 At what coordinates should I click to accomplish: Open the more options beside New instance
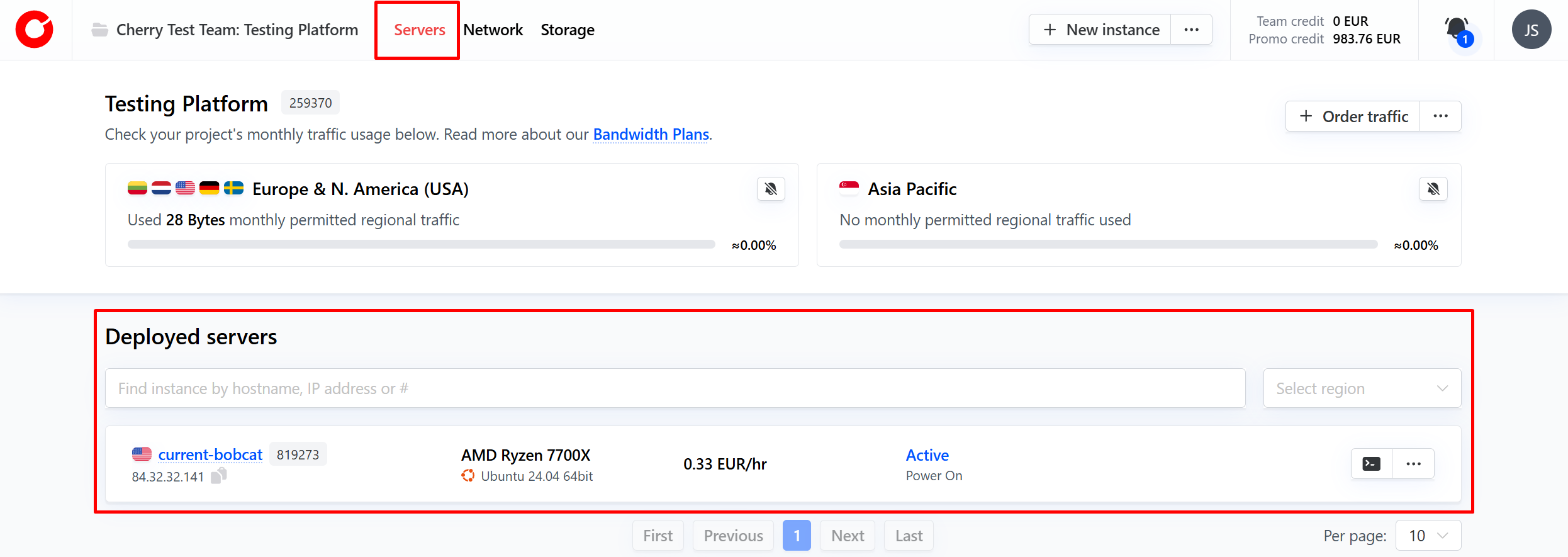(1191, 30)
